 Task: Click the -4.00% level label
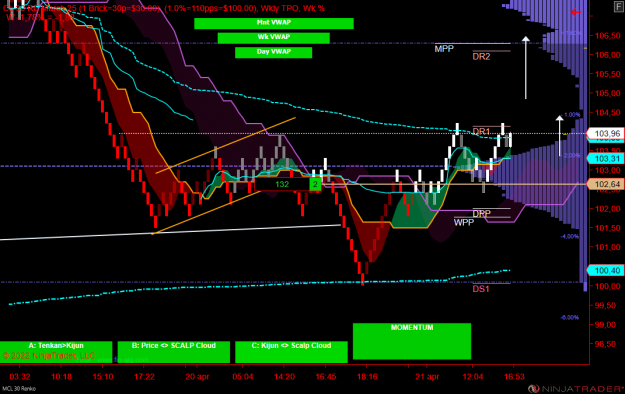pos(570,236)
